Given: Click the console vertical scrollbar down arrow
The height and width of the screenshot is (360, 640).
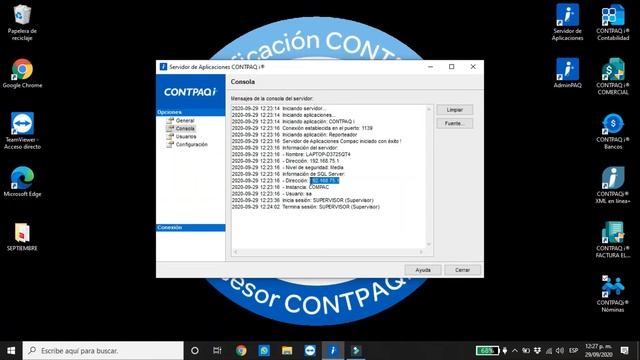Looking at the screenshot, I should 429,244.
